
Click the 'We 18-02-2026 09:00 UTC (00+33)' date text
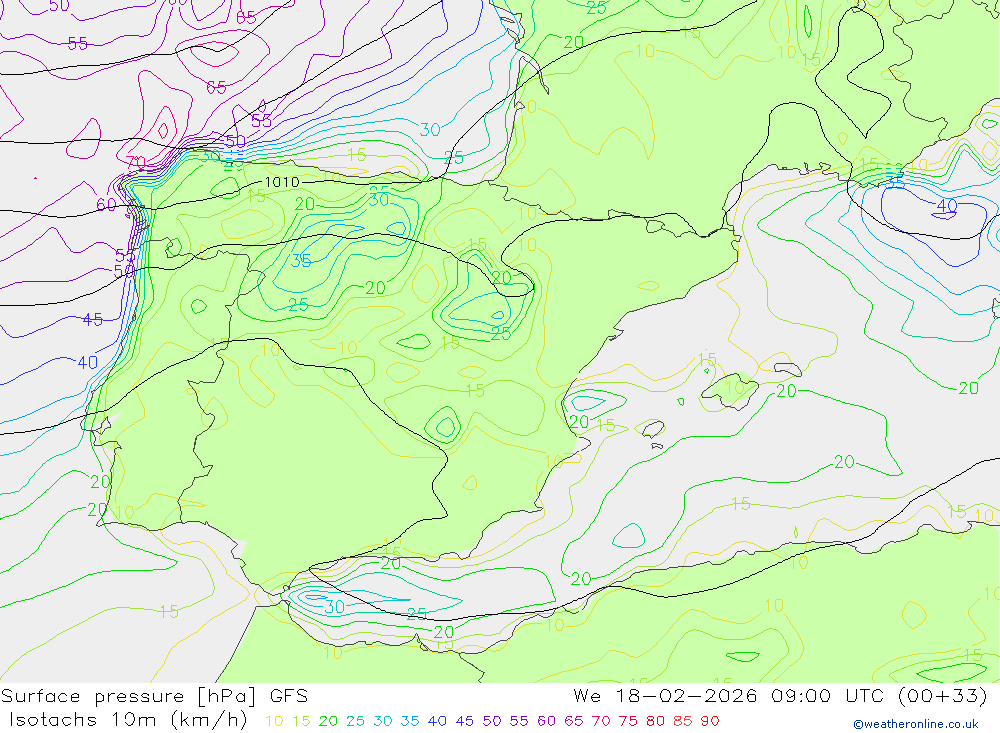(x=780, y=695)
